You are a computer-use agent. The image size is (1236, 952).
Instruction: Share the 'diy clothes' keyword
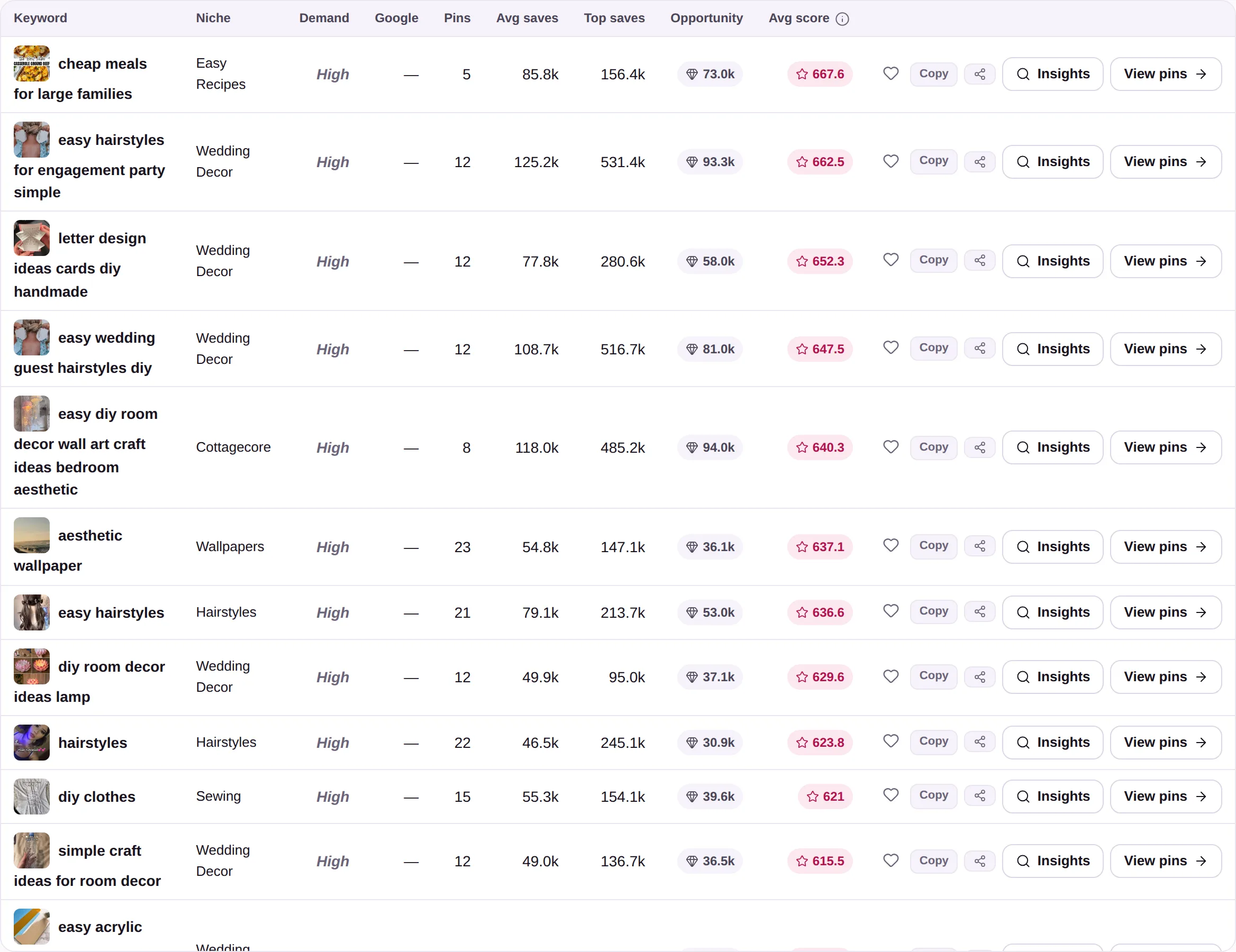(x=979, y=796)
